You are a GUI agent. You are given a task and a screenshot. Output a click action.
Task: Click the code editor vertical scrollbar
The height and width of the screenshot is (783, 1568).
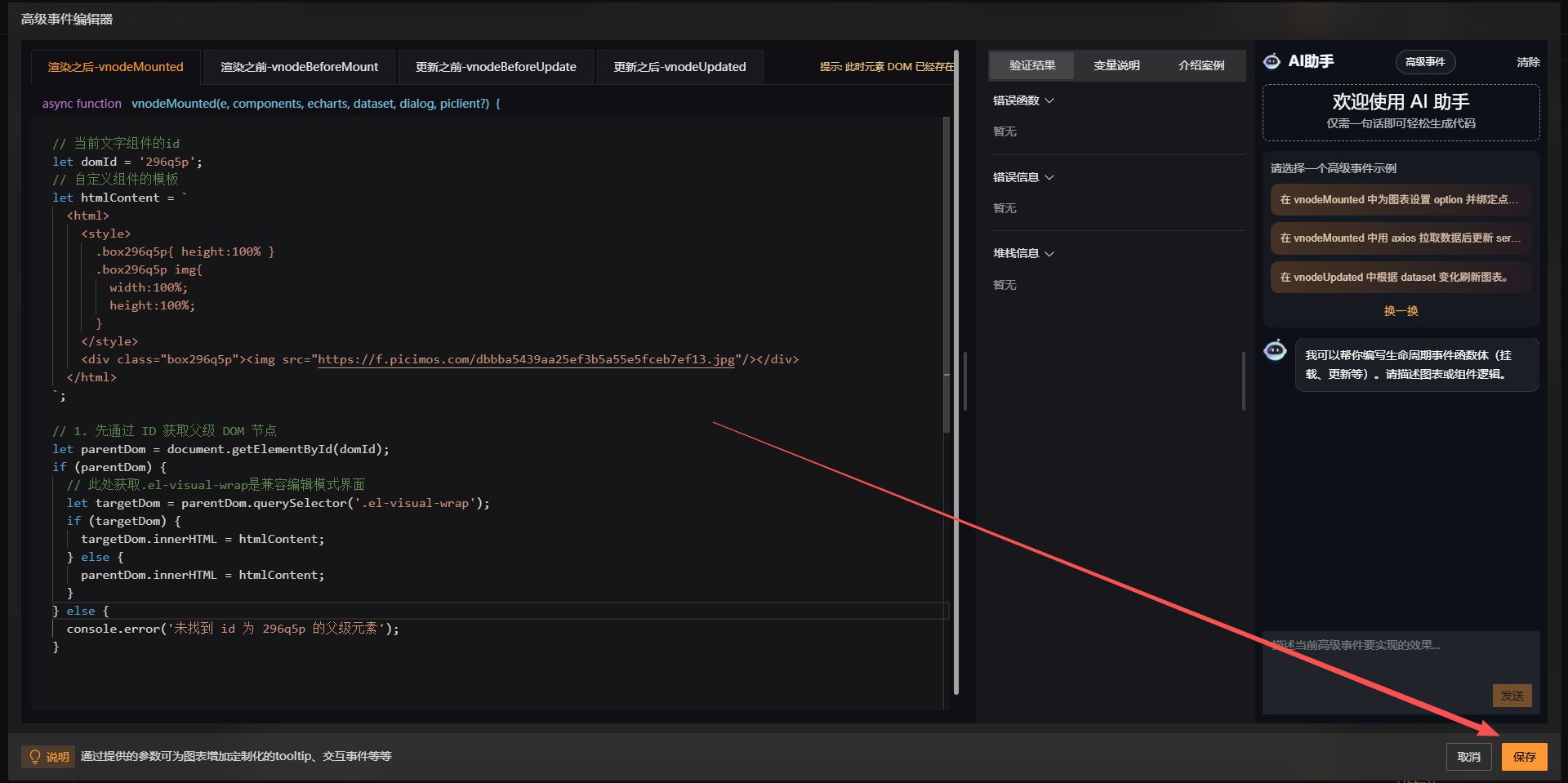coord(947,274)
